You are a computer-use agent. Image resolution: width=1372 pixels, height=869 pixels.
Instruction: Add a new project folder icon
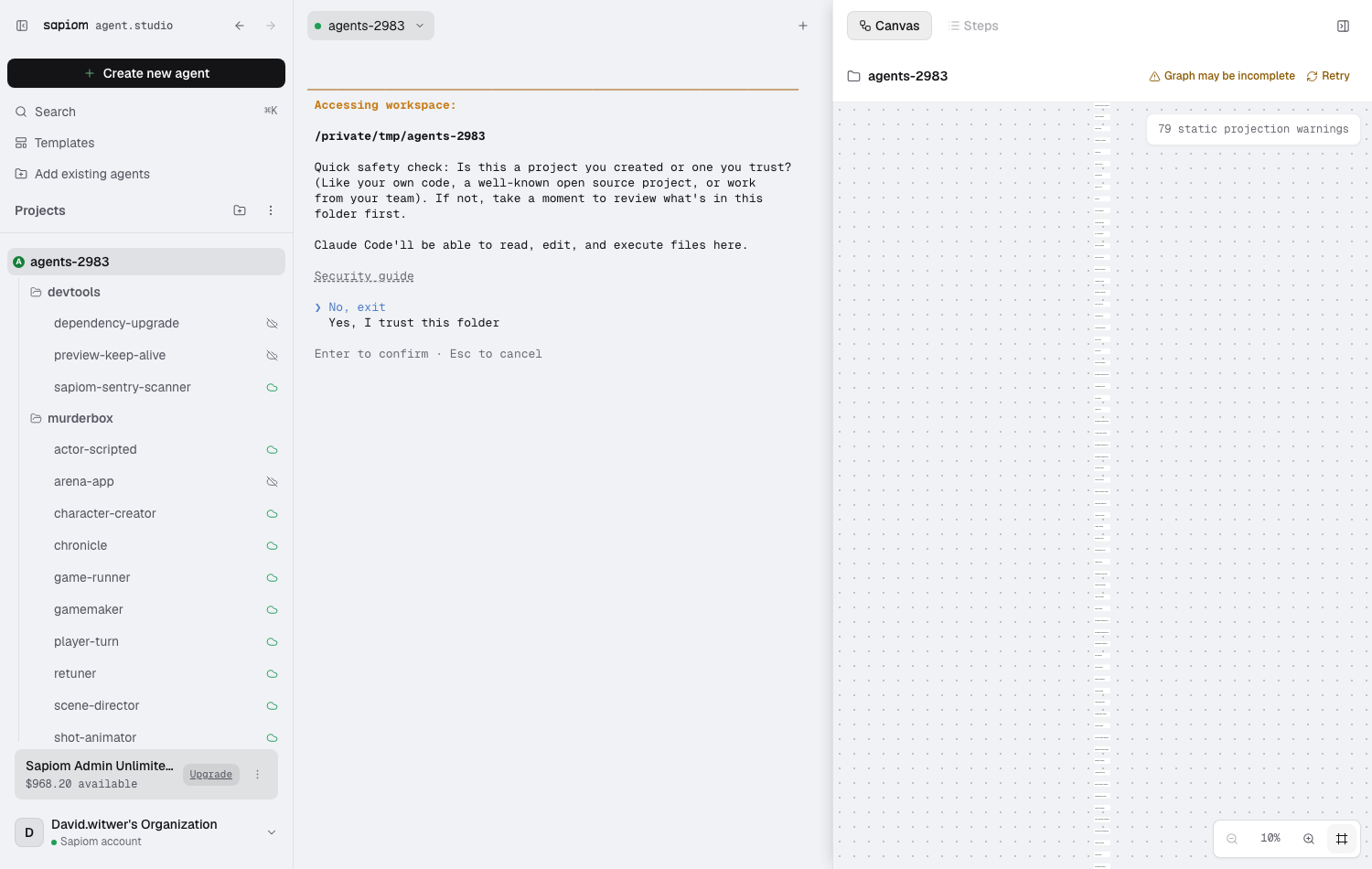pos(240,210)
